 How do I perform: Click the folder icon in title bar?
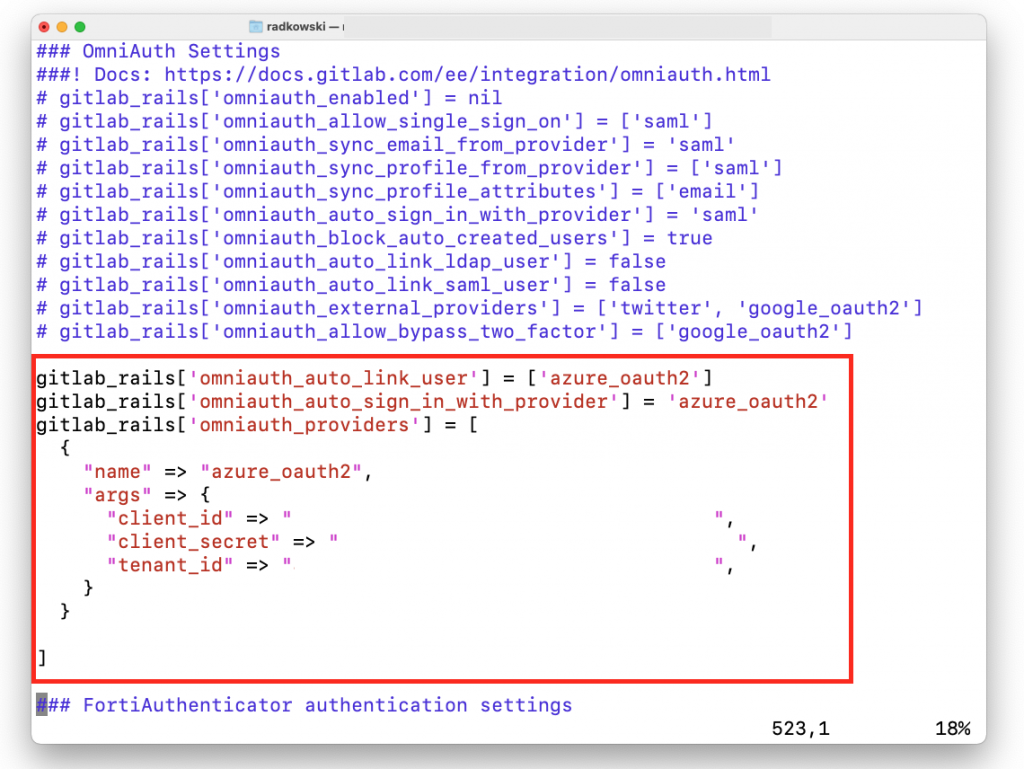(x=255, y=27)
